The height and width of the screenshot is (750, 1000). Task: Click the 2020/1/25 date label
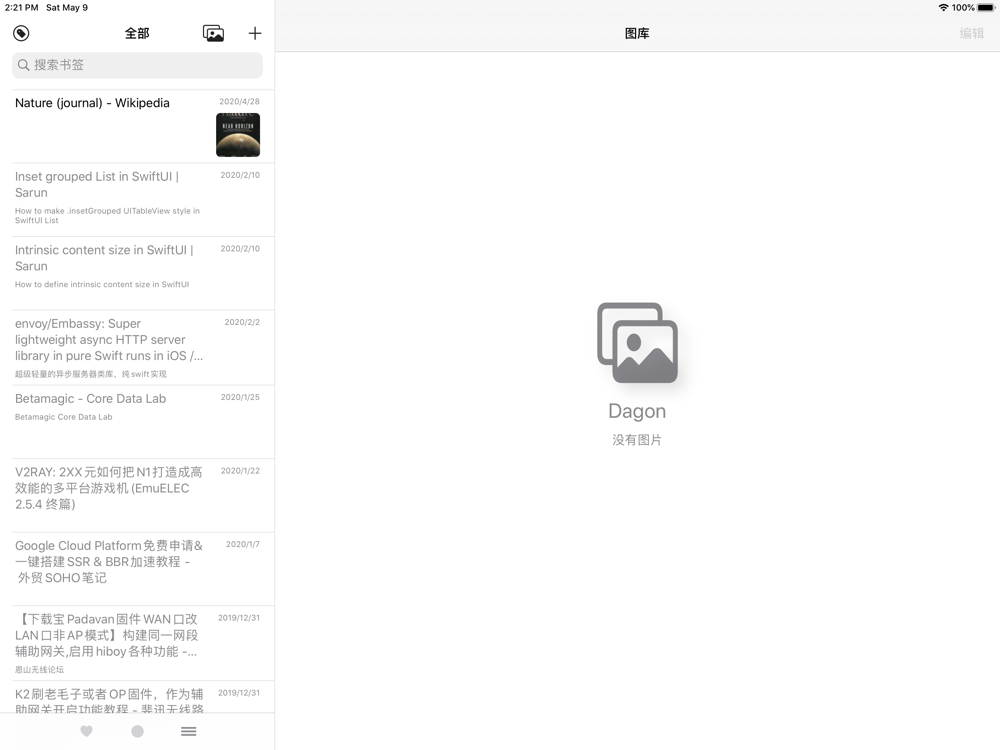(240, 397)
